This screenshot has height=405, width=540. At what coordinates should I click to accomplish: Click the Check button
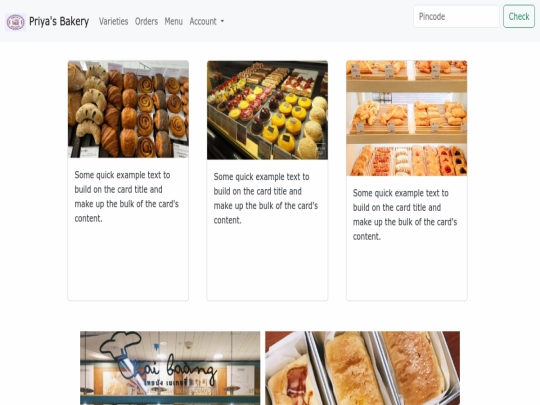click(519, 16)
